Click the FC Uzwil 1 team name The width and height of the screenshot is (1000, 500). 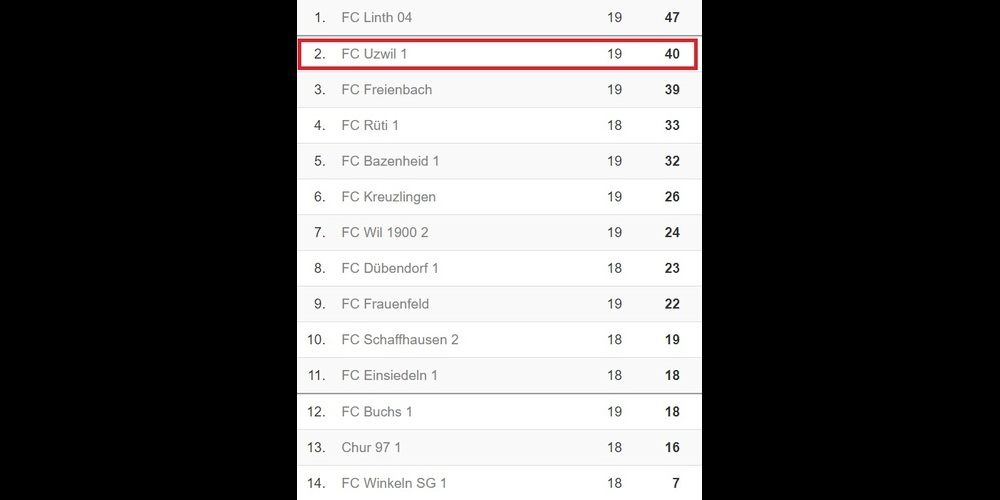[374, 54]
